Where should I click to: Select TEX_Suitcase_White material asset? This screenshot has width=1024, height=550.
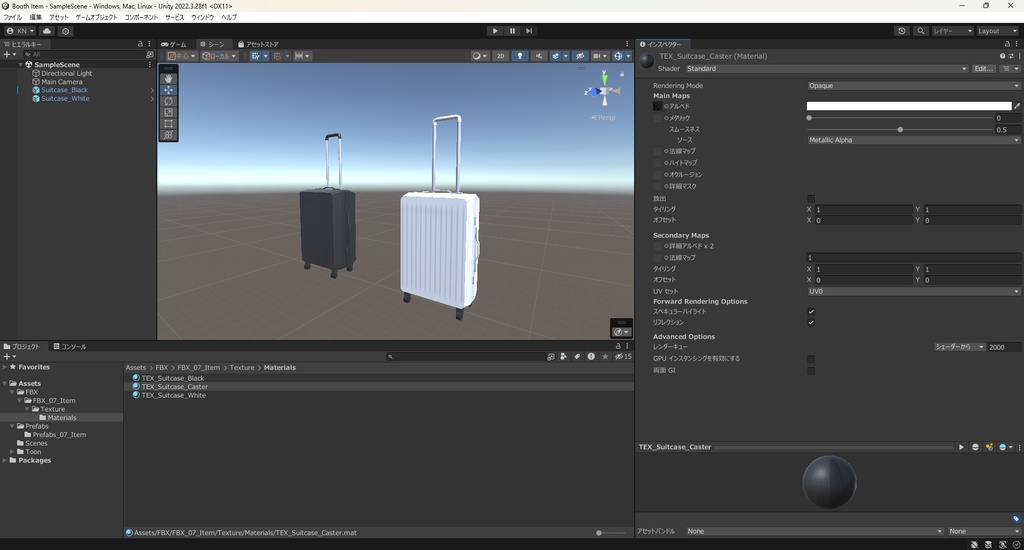(173, 395)
